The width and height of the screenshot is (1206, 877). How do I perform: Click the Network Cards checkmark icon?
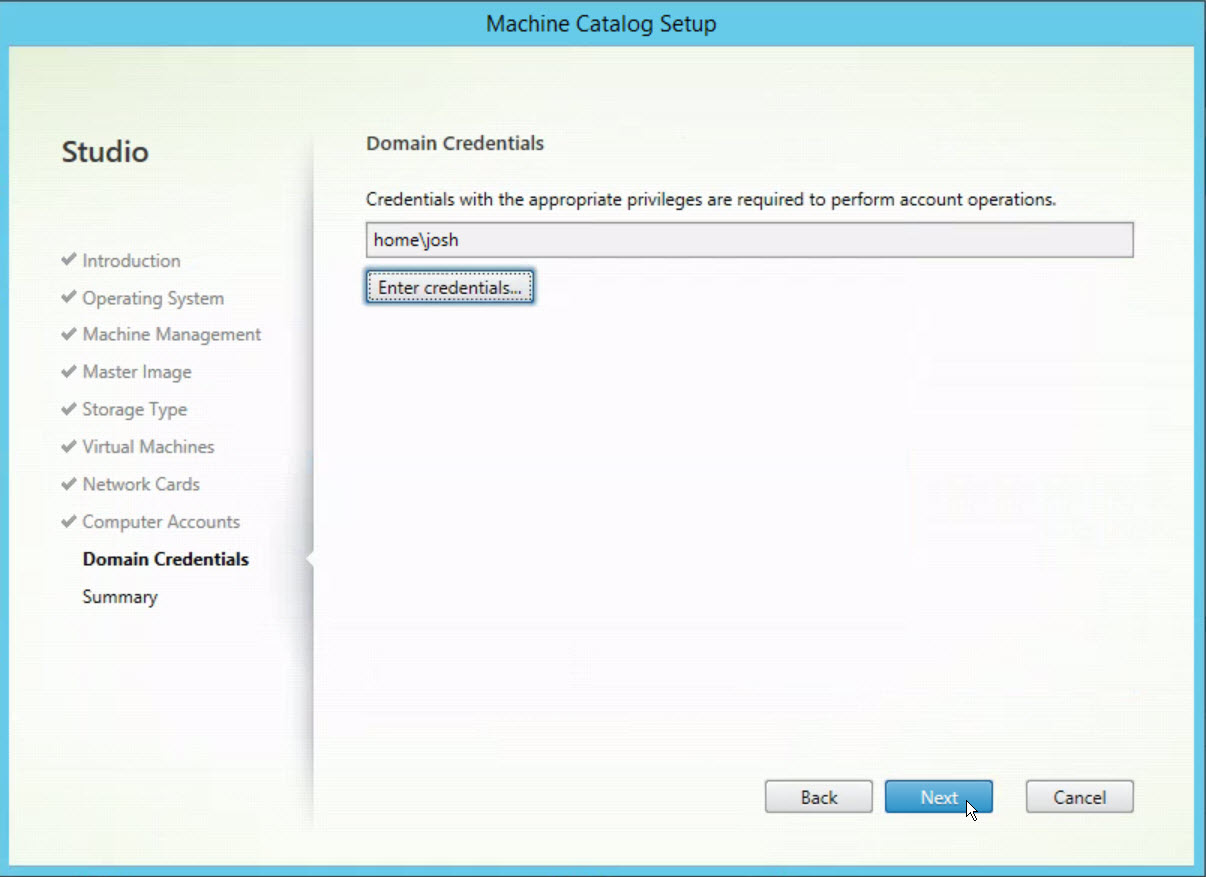pos(68,484)
